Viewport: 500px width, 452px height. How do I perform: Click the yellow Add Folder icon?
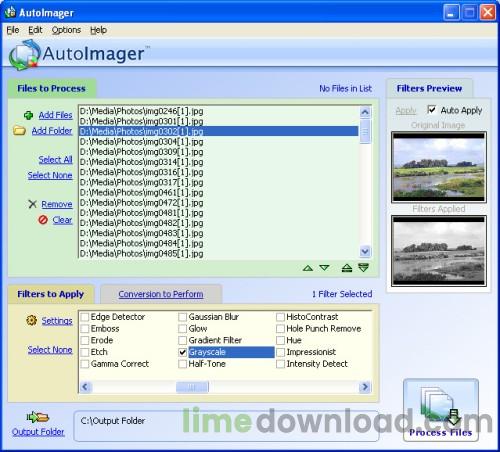click(x=19, y=130)
